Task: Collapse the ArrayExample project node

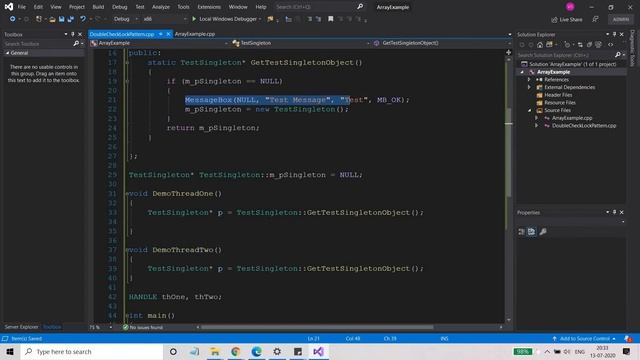Action: (x=522, y=72)
